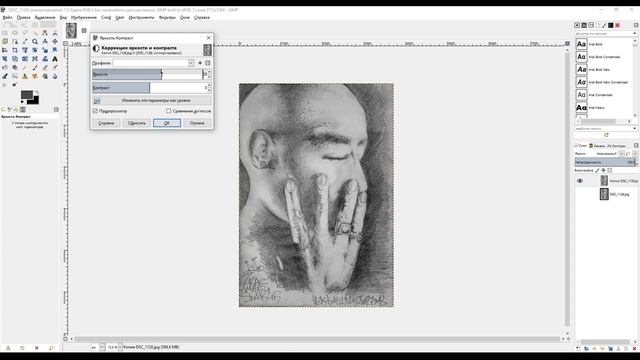Screen dimensions: 640x360
Task: Click the plus icon to save preset
Action: (200, 63)
